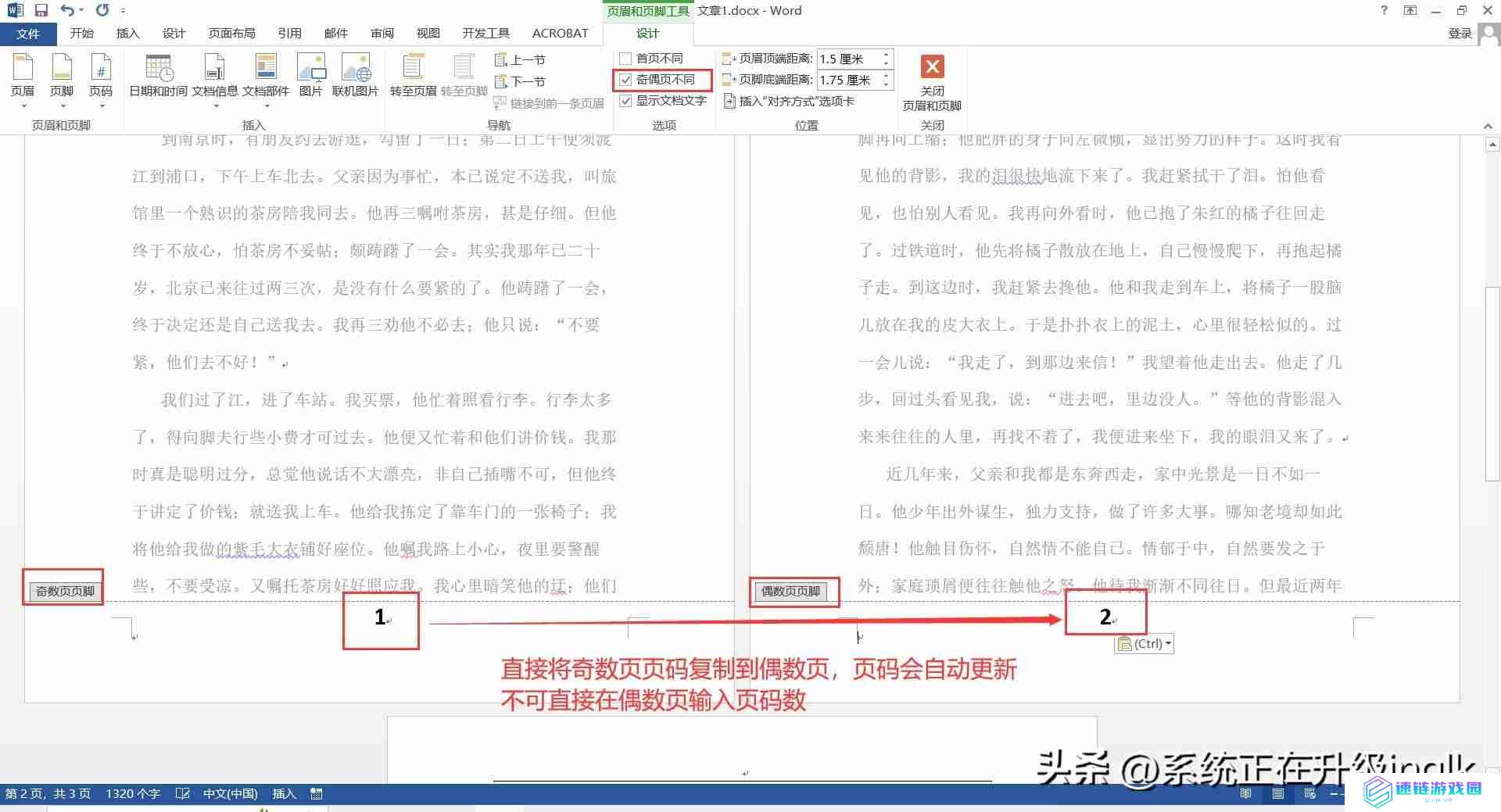Go to footer with 转至页脚
This screenshot has width=1501, height=812.
464,76
